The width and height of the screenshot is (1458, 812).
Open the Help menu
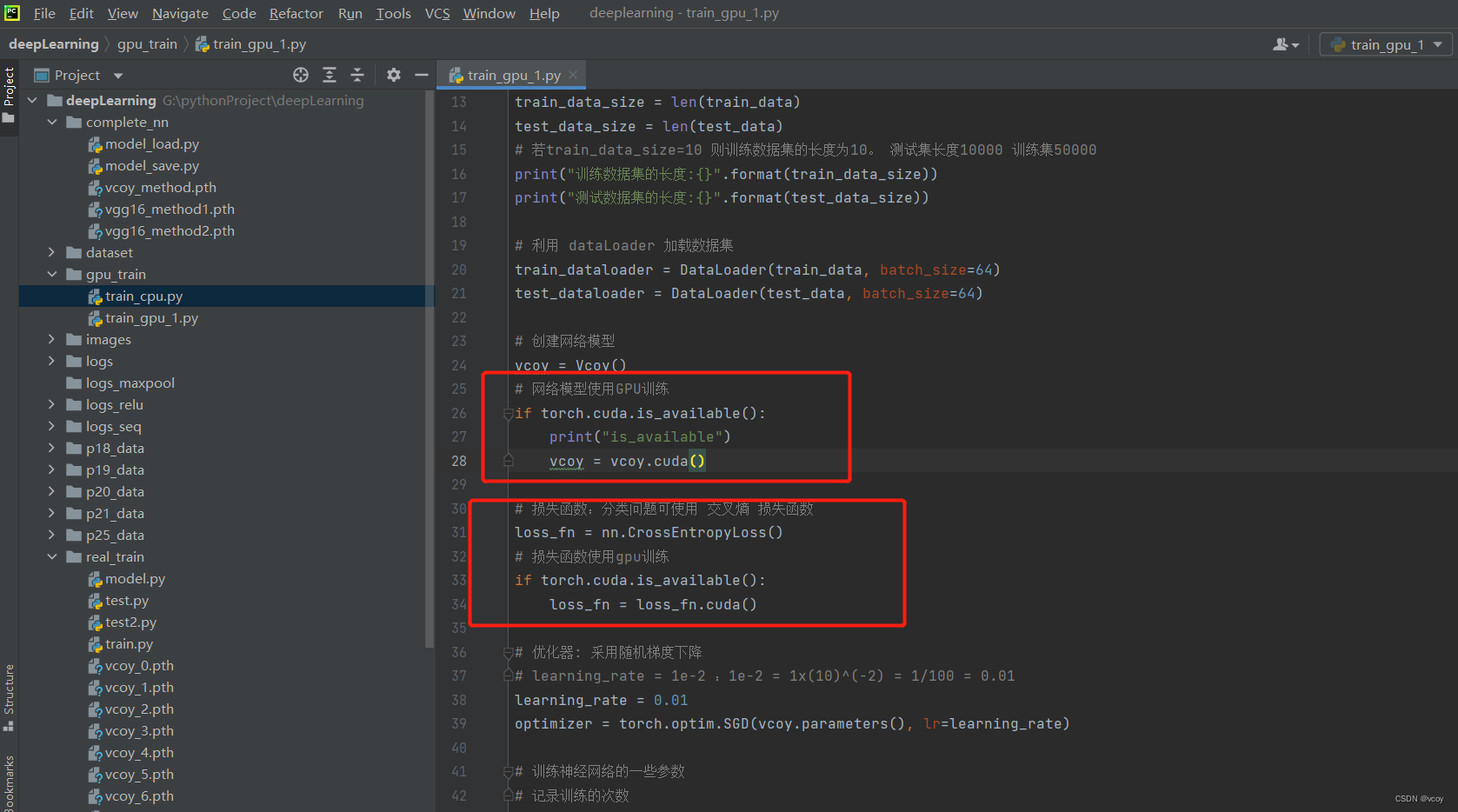[544, 13]
